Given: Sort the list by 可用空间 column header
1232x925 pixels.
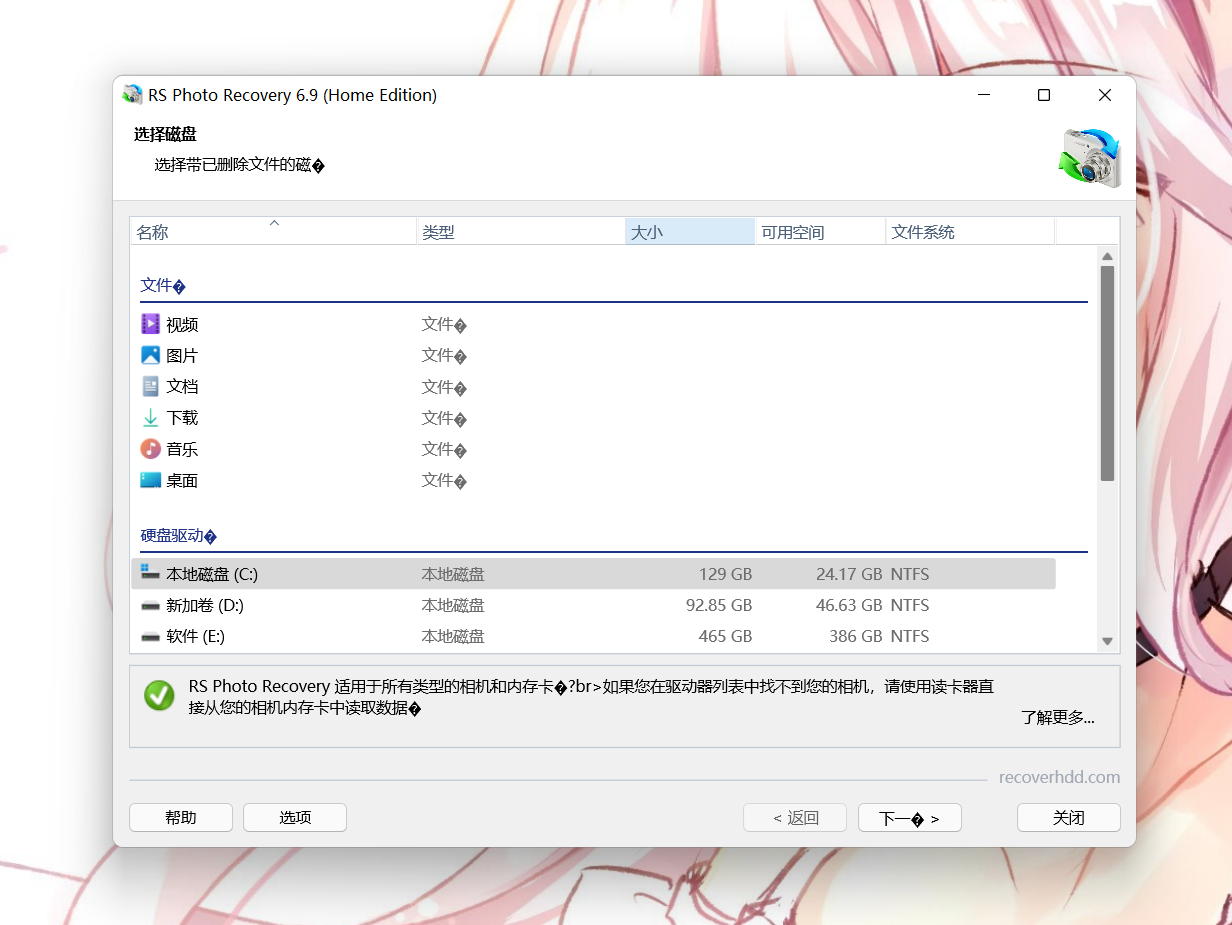Looking at the screenshot, I should tap(820, 231).
